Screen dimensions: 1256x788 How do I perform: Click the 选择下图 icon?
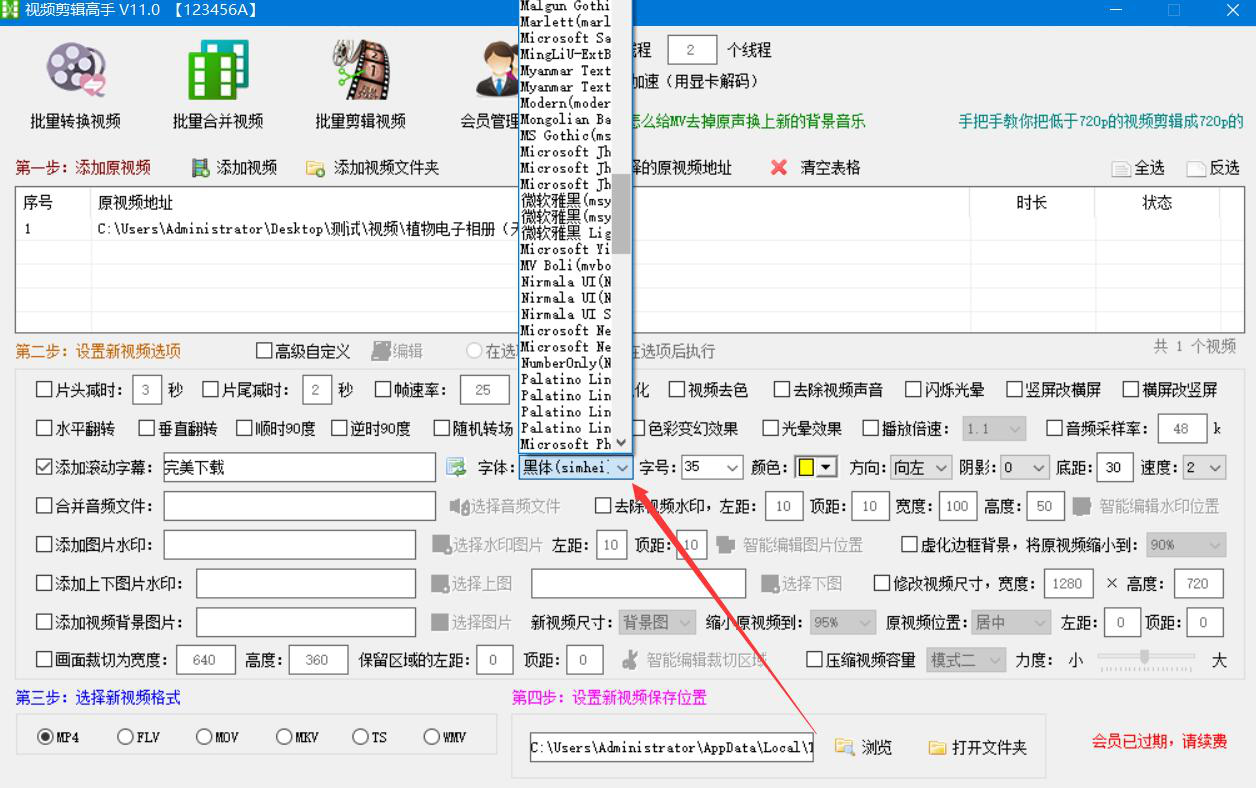click(x=770, y=583)
